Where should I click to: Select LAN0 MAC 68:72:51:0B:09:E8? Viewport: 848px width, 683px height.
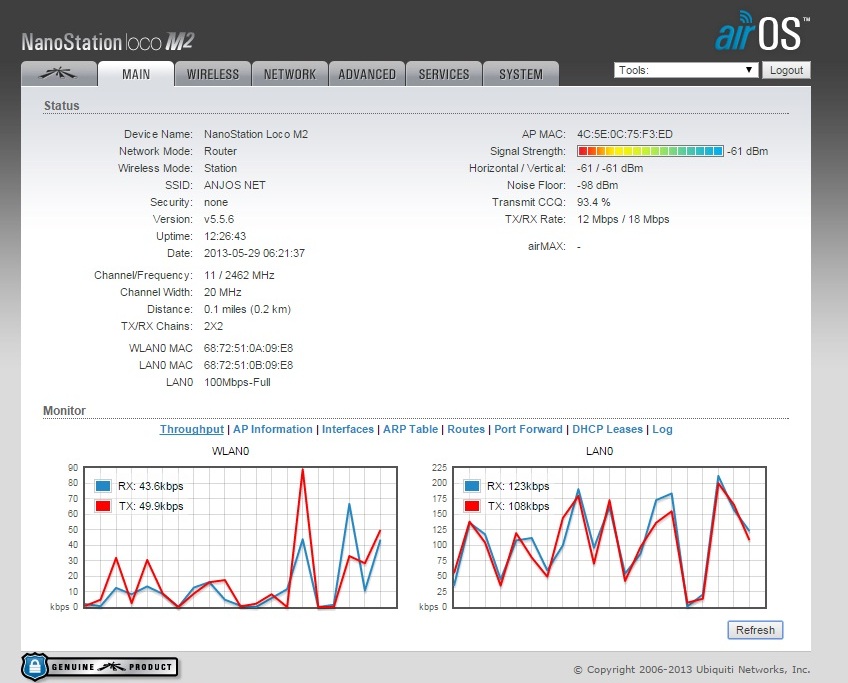click(x=248, y=365)
